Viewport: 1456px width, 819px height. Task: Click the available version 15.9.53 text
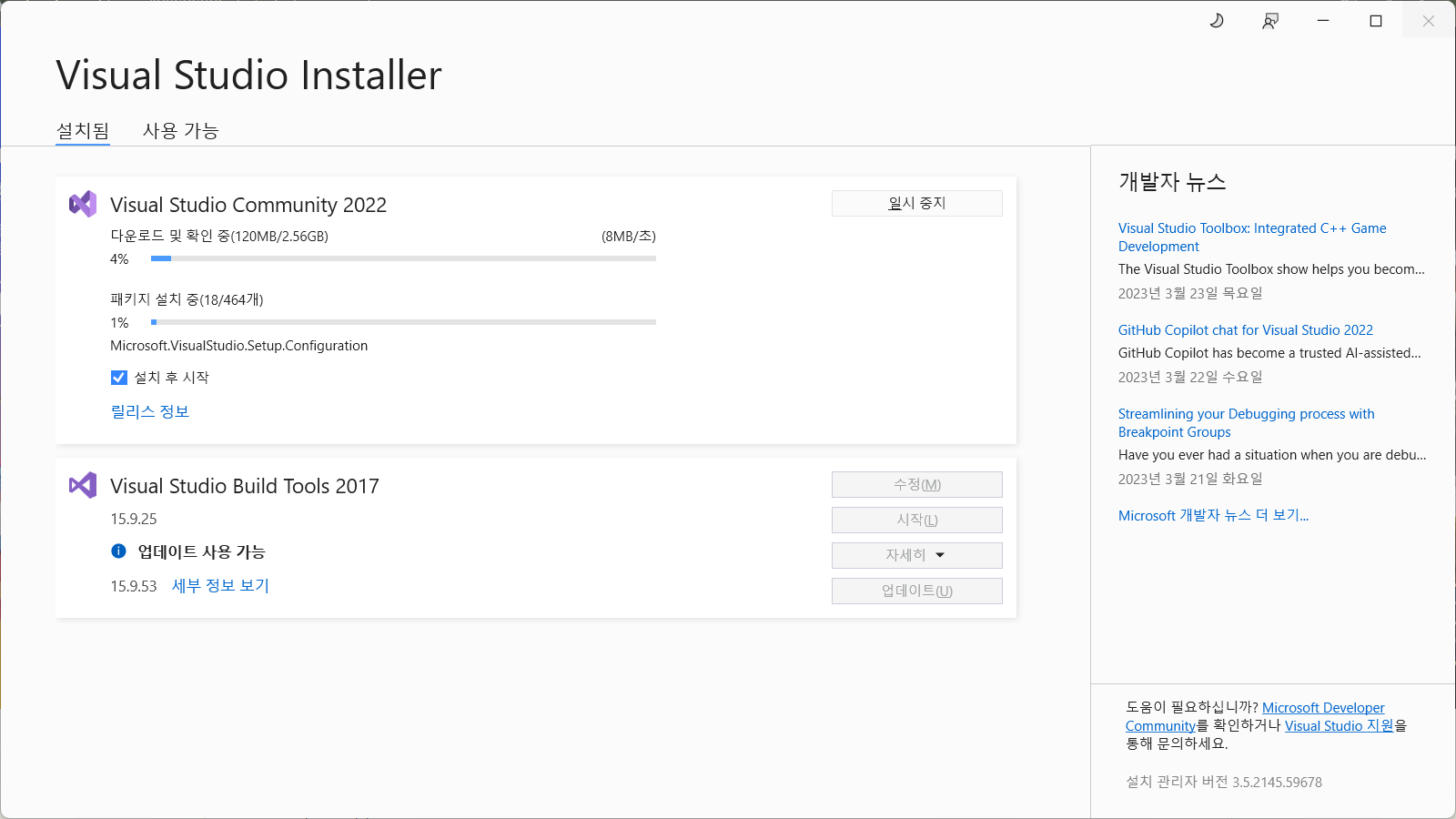point(134,586)
